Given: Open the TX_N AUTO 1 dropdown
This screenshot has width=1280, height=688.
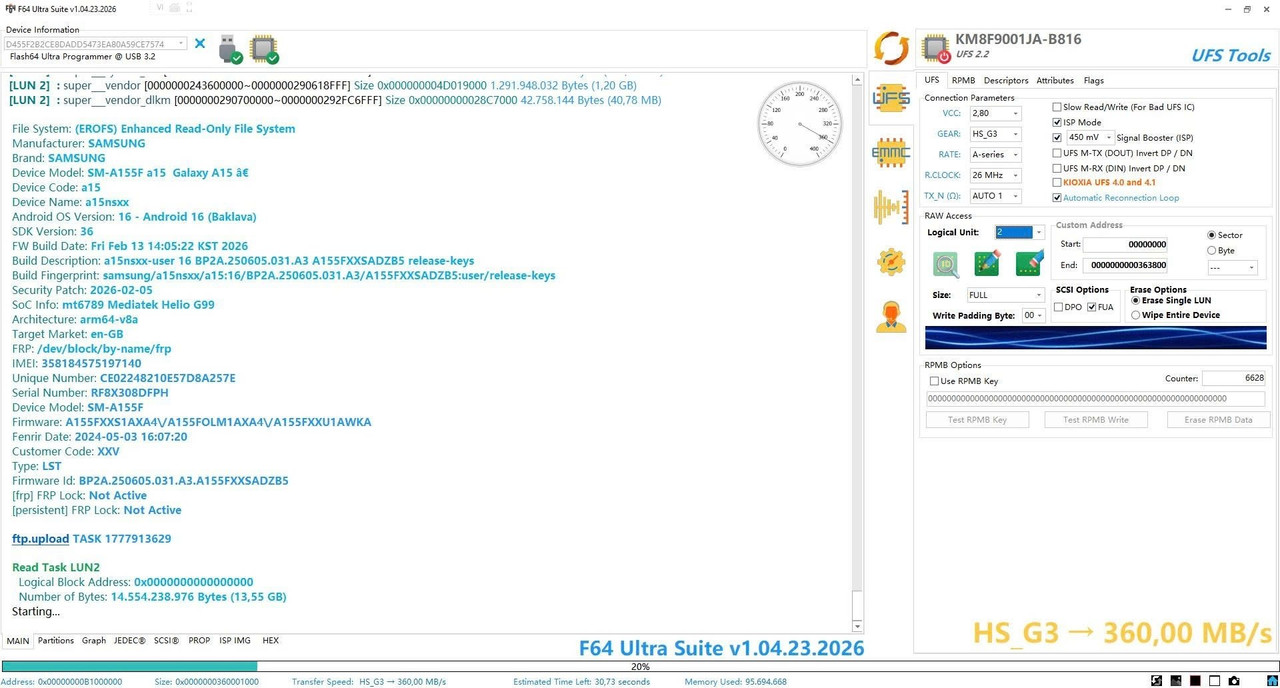Looking at the screenshot, I should click(x=995, y=196).
